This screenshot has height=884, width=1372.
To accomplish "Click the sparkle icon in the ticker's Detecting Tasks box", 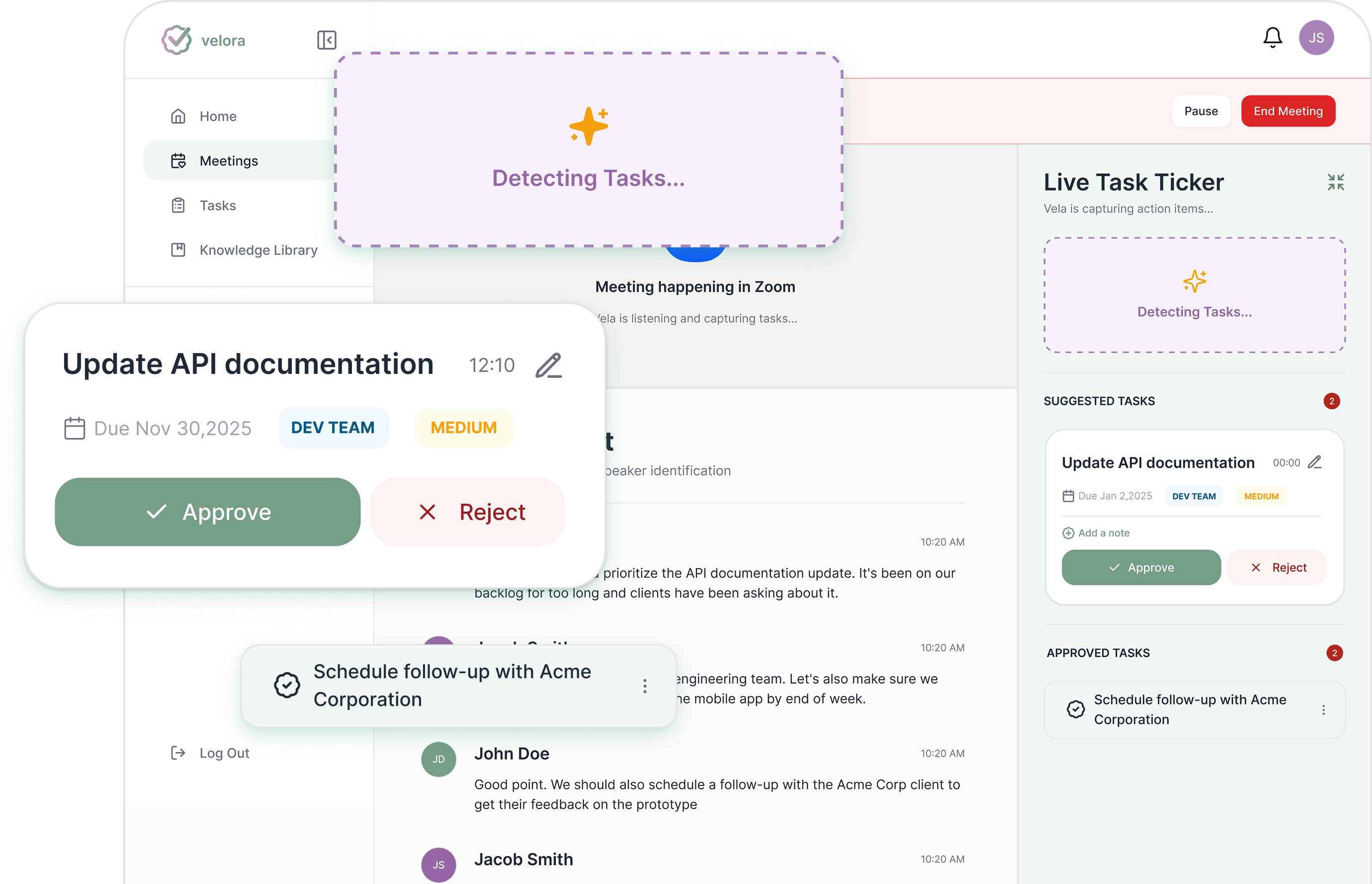I will (1195, 281).
